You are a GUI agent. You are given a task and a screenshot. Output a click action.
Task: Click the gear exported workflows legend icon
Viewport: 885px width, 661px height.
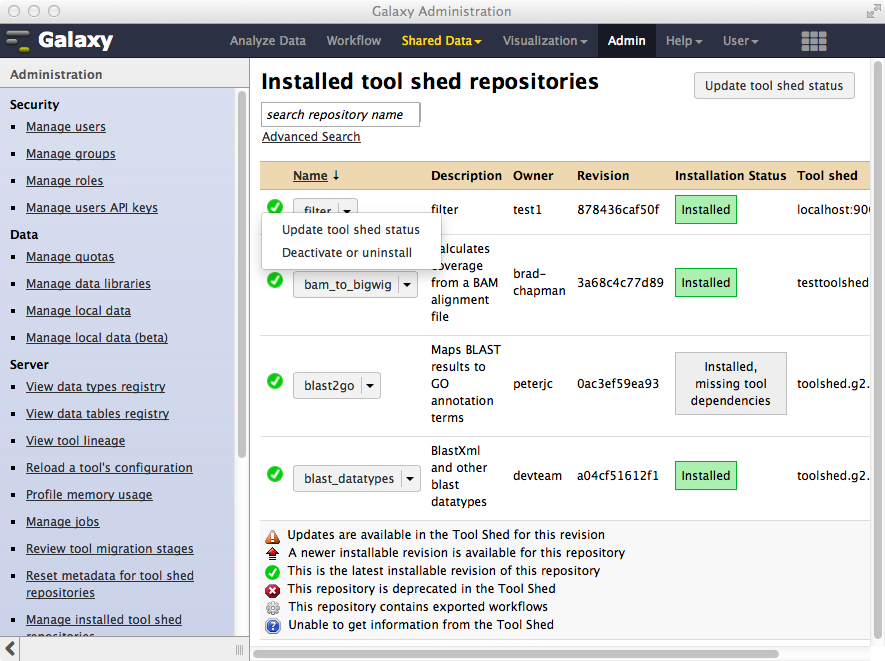(x=273, y=608)
